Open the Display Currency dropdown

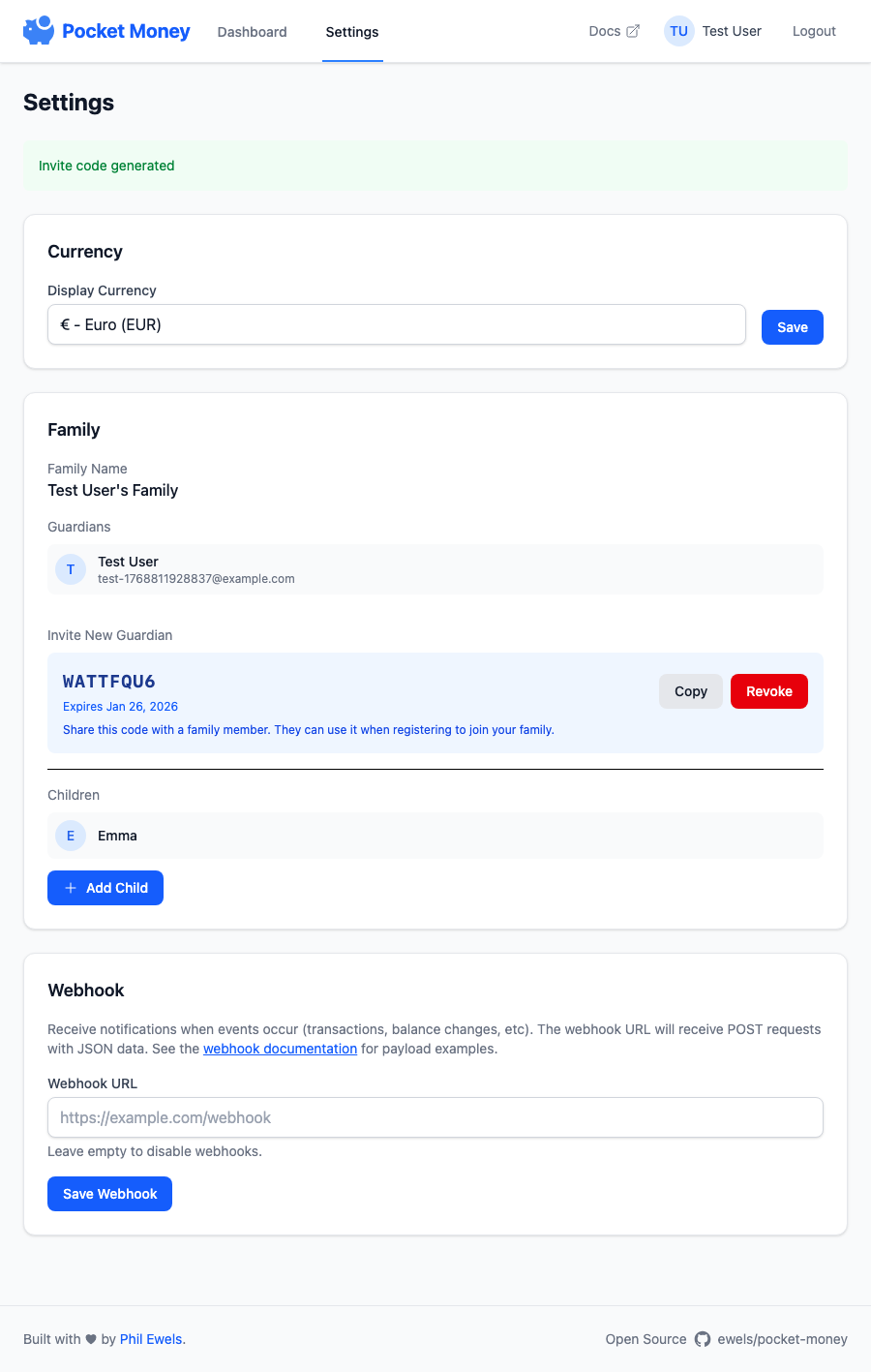pos(396,324)
